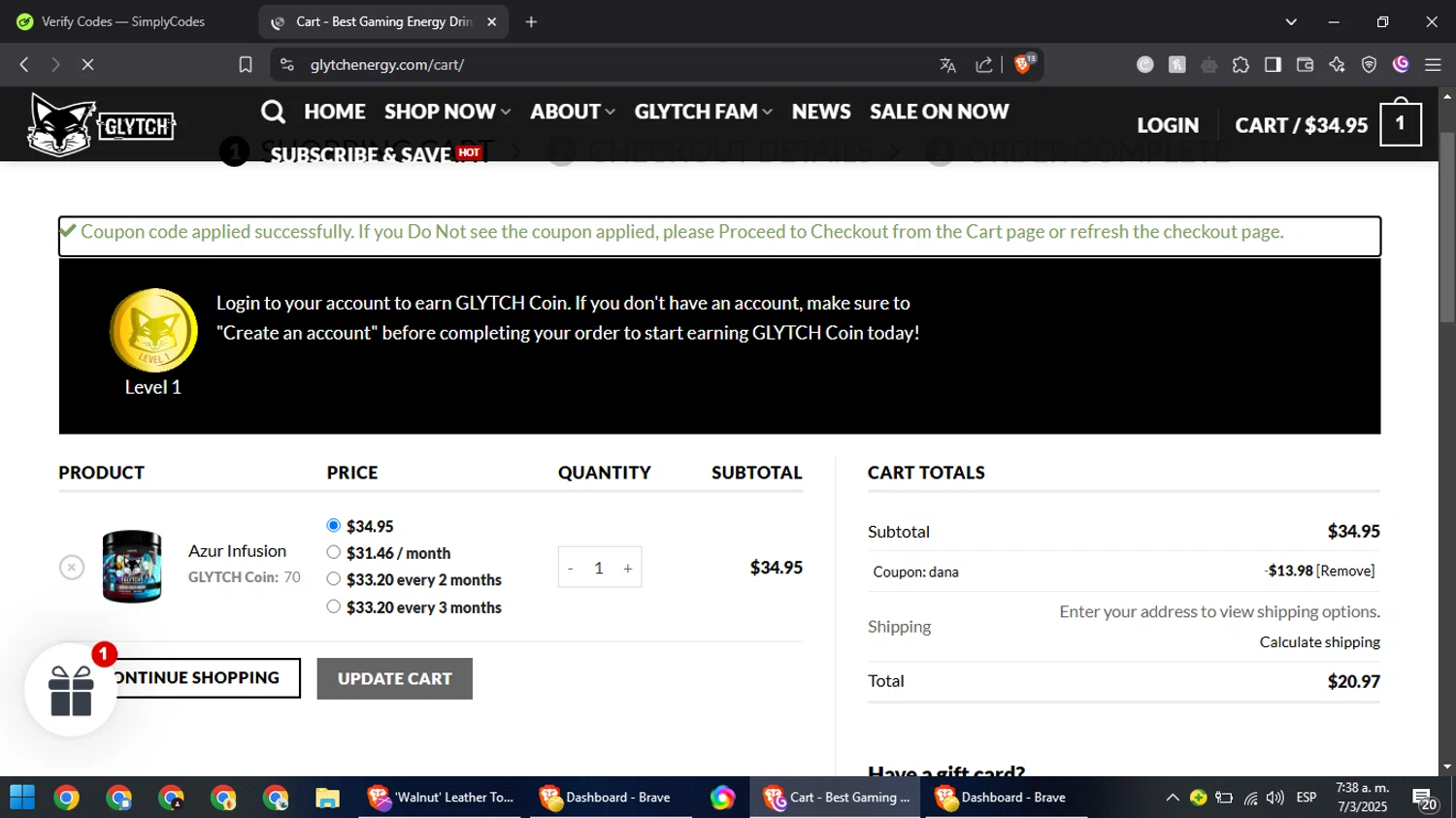Remove the dana coupon
Image resolution: width=1456 pixels, height=818 pixels.
coord(1345,571)
